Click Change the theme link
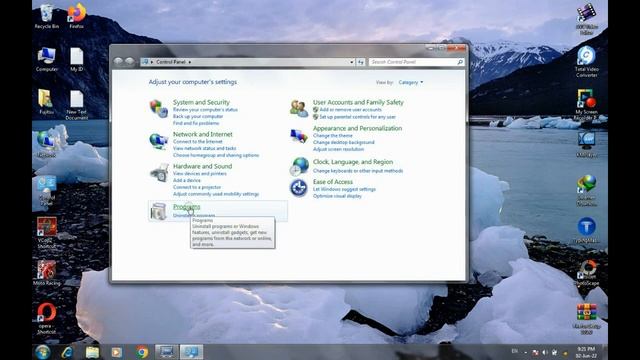640x360 pixels. (333, 136)
